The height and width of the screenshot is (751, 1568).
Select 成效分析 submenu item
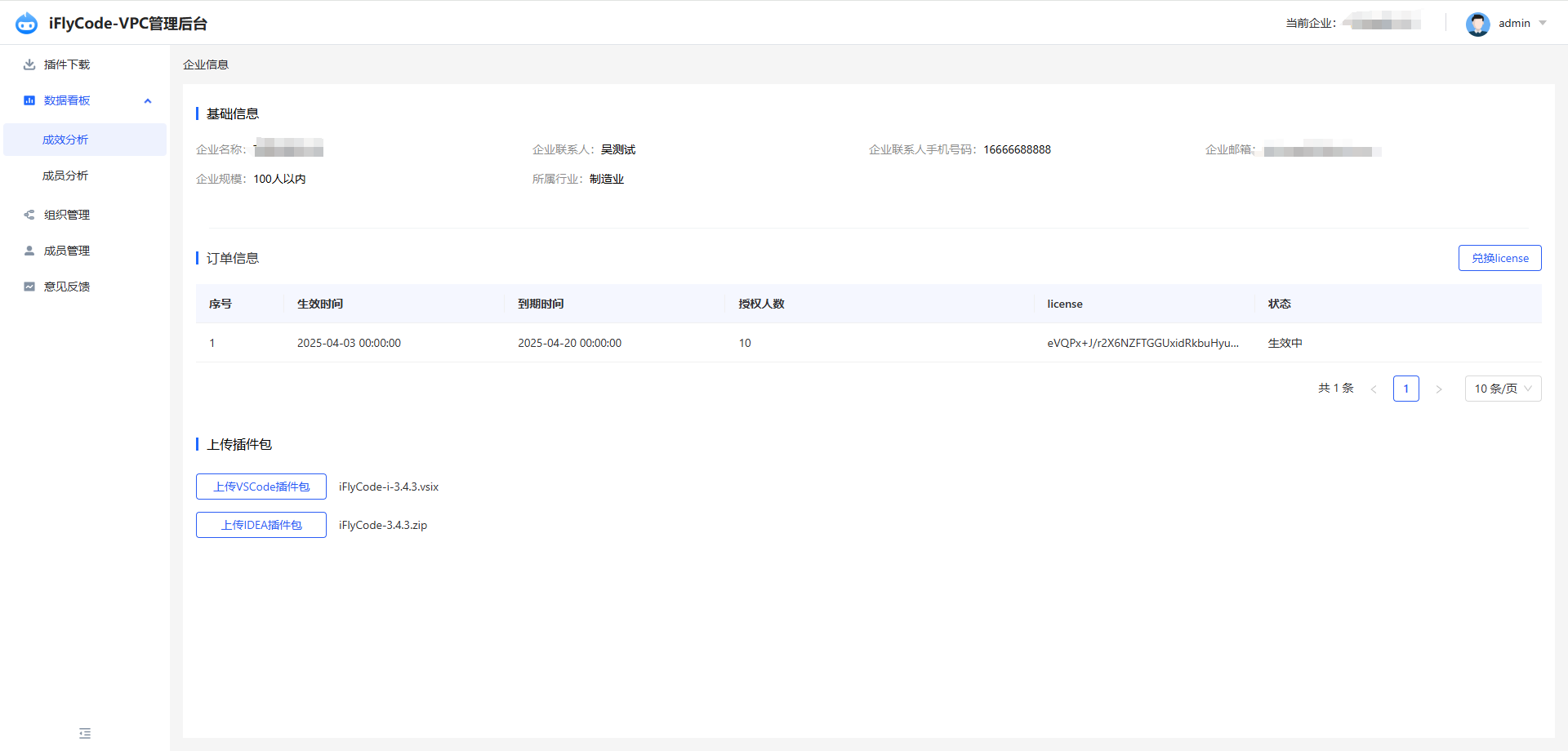click(85, 140)
